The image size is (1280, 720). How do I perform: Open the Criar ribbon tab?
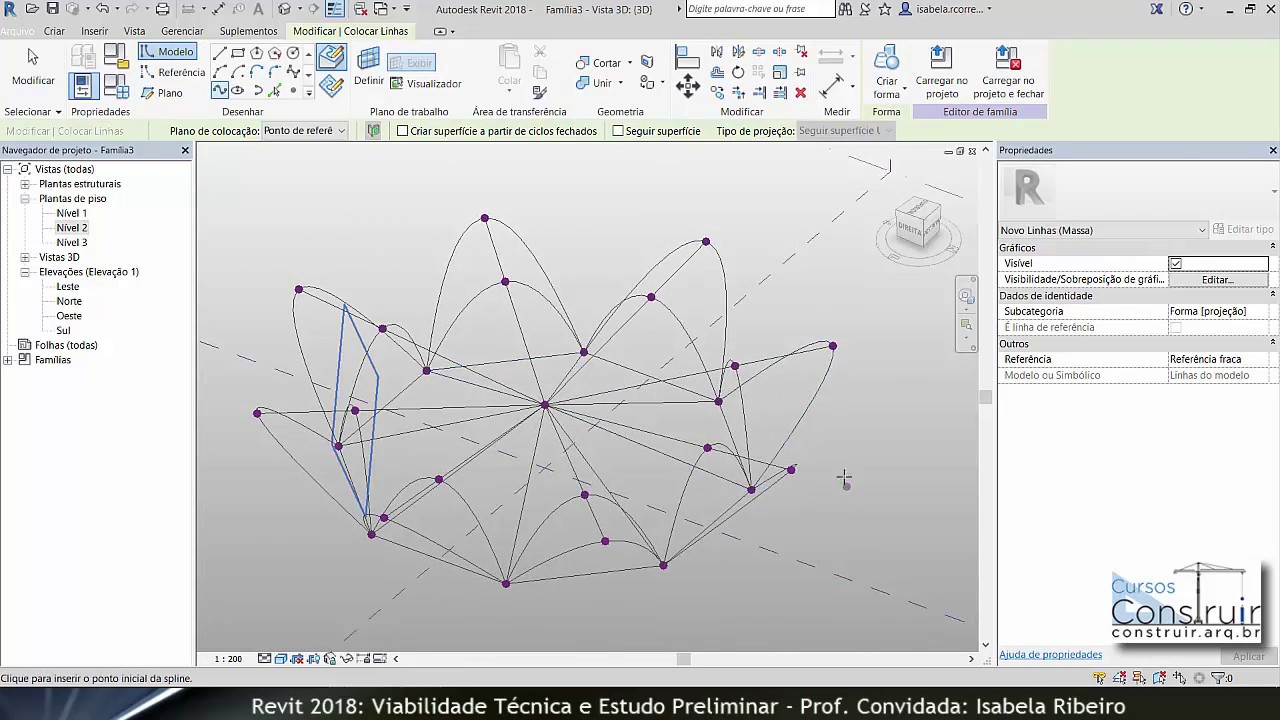54,31
